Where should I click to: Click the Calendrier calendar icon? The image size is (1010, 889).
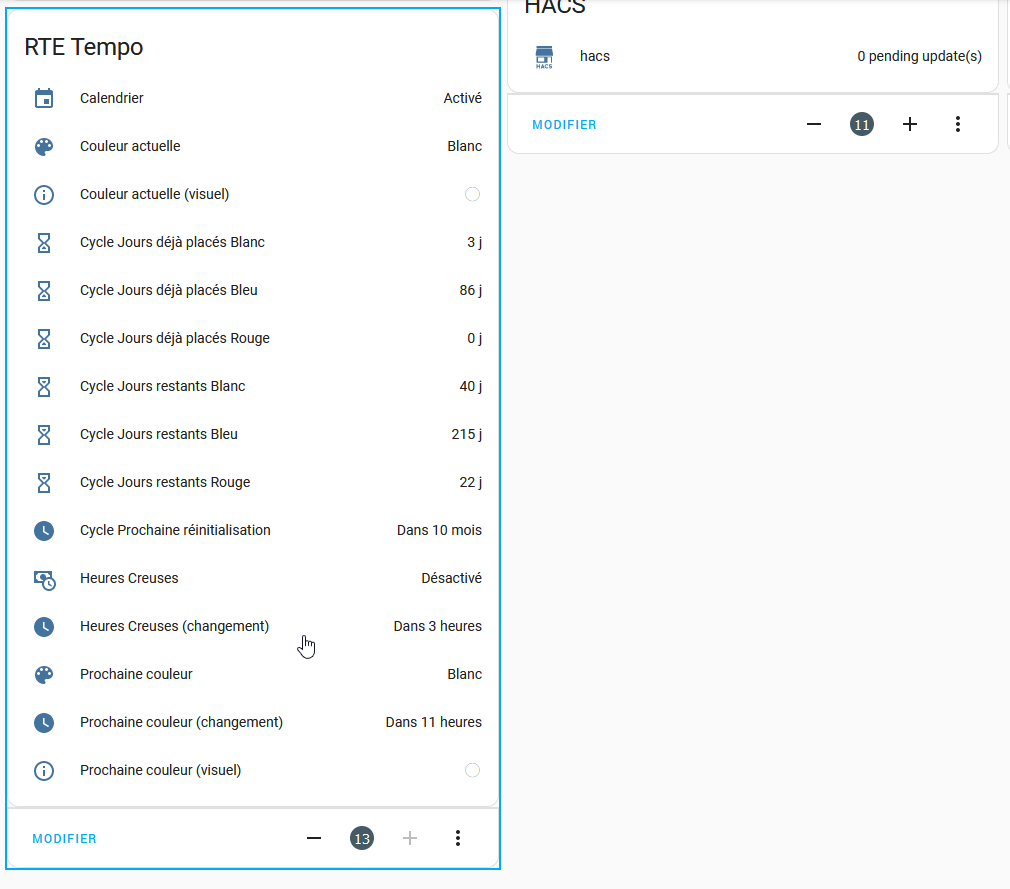point(44,99)
